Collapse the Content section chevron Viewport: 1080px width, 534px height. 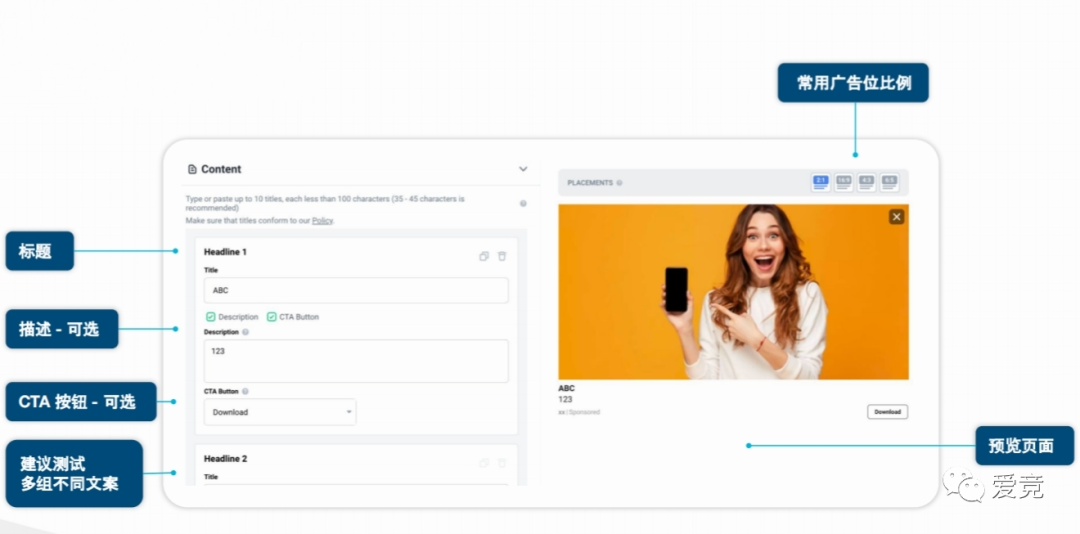coord(523,169)
